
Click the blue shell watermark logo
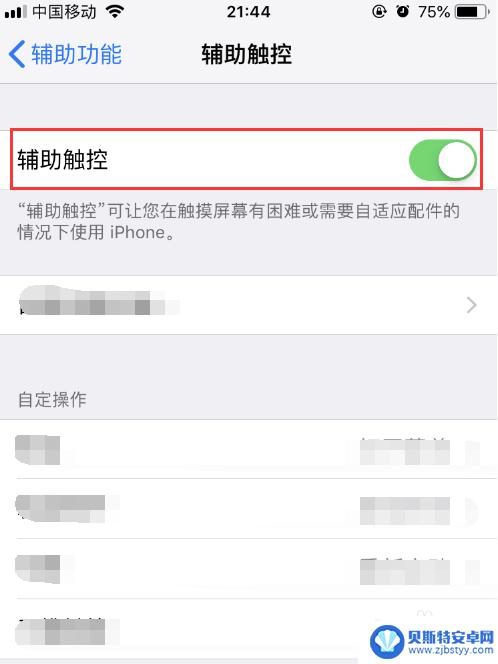tap(387, 642)
